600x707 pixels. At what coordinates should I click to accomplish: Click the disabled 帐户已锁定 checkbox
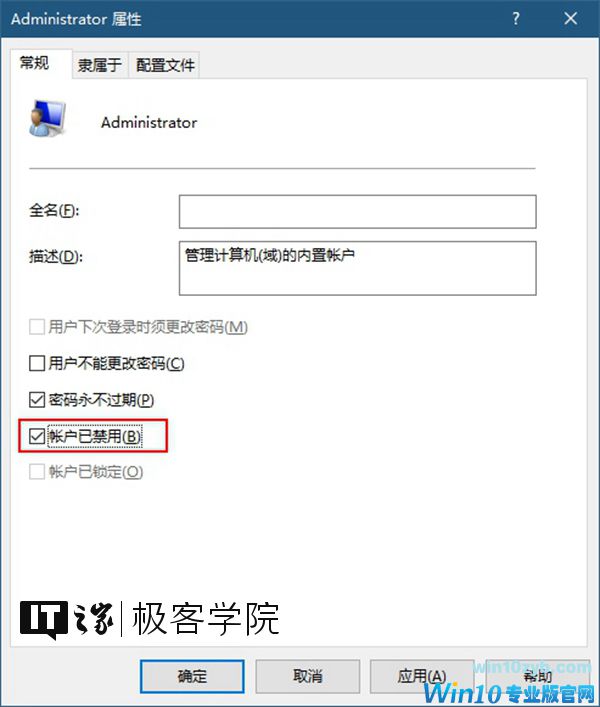pyautogui.click(x=37, y=472)
